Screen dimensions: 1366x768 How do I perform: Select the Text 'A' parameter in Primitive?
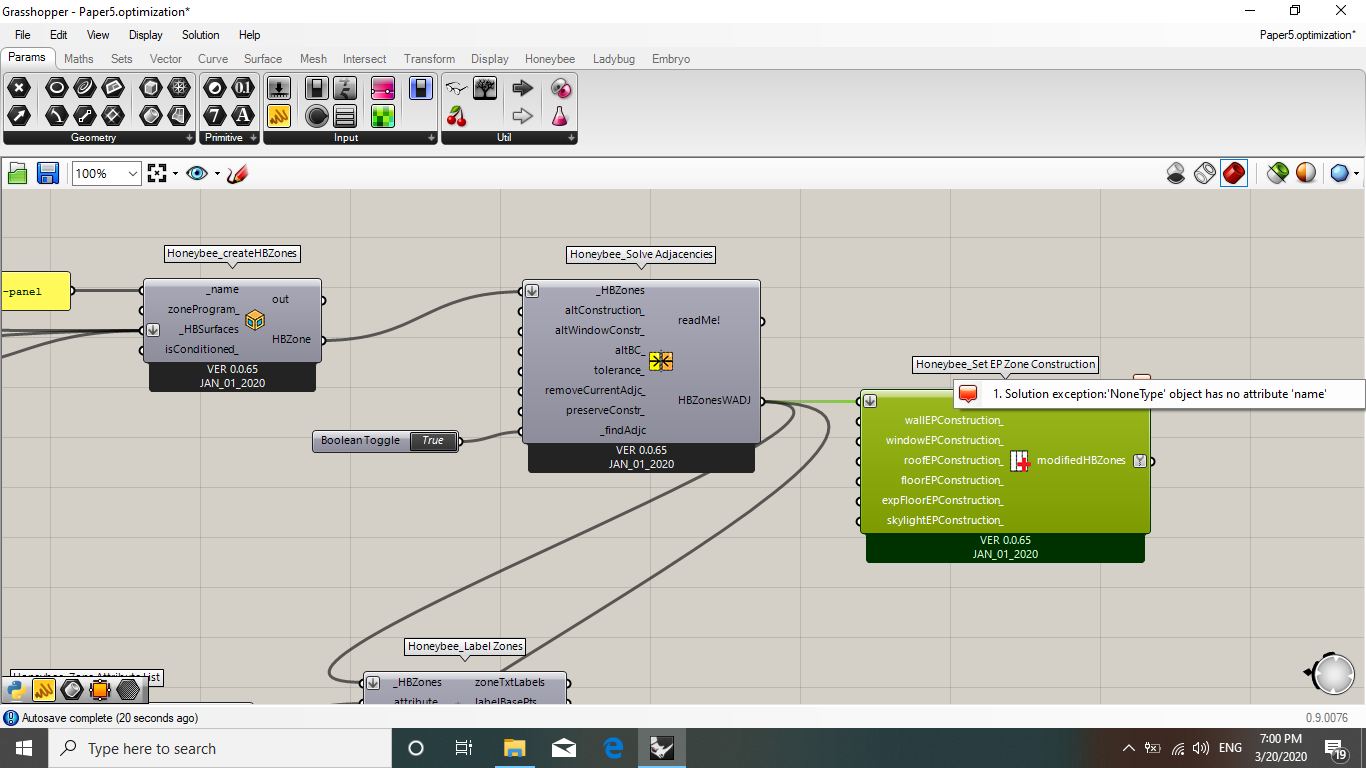pos(243,115)
